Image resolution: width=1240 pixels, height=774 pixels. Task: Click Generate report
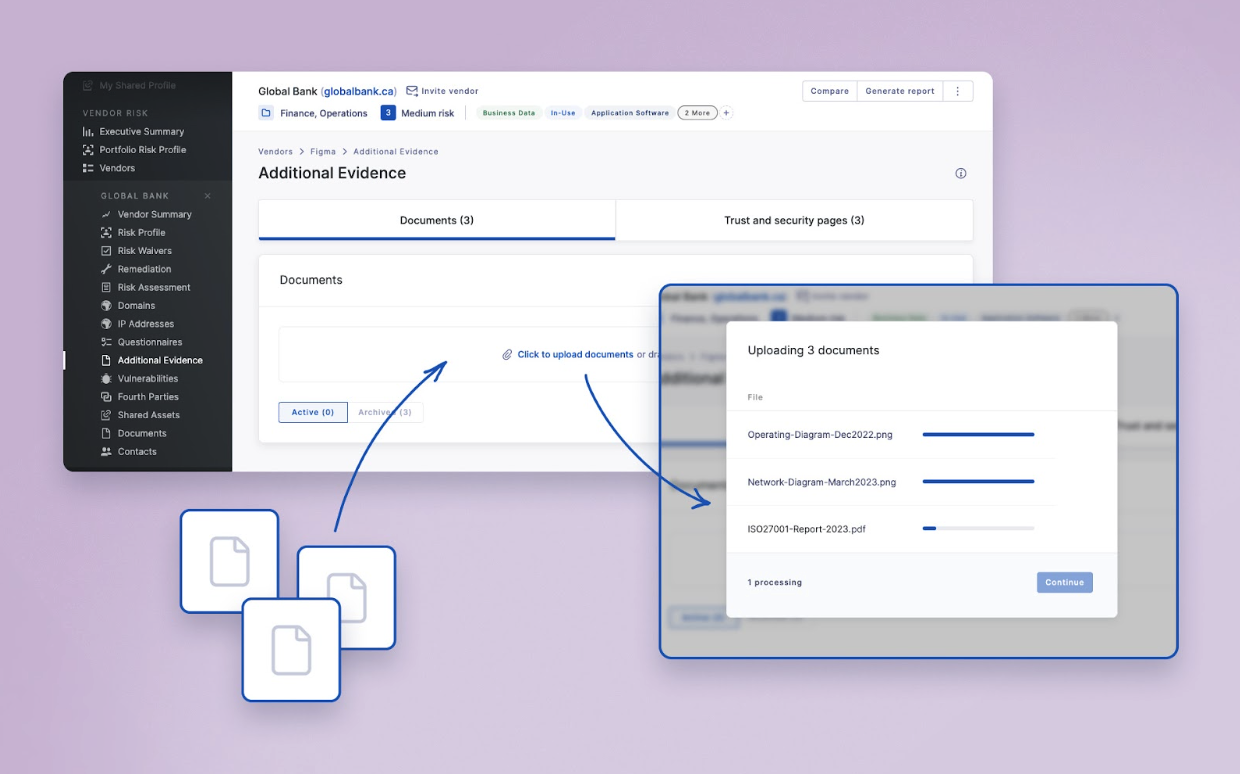pyautogui.click(x=899, y=90)
